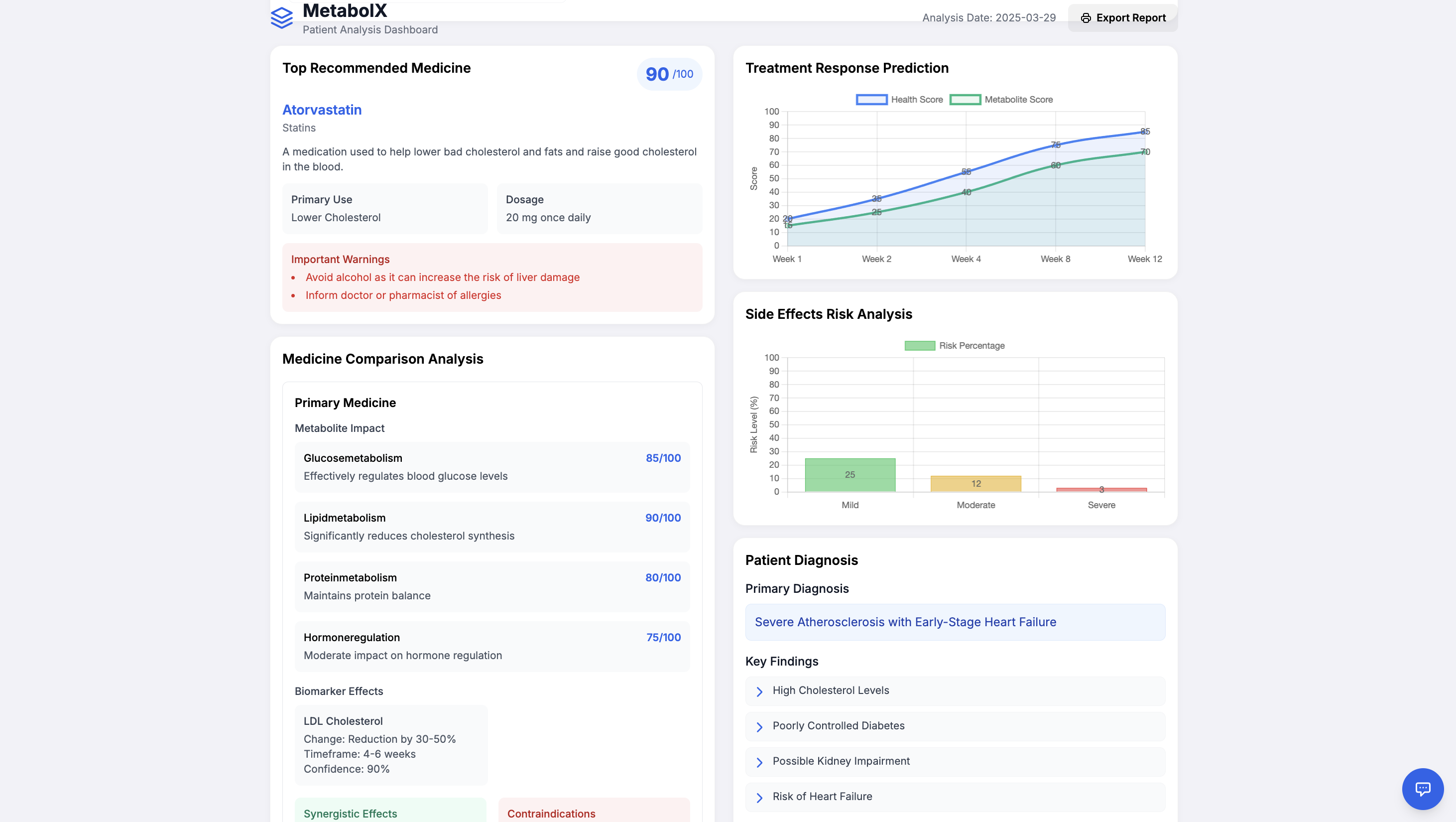Click the Mild risk bar showing 25
The image size is (1456, 822).
pos(849,475)
